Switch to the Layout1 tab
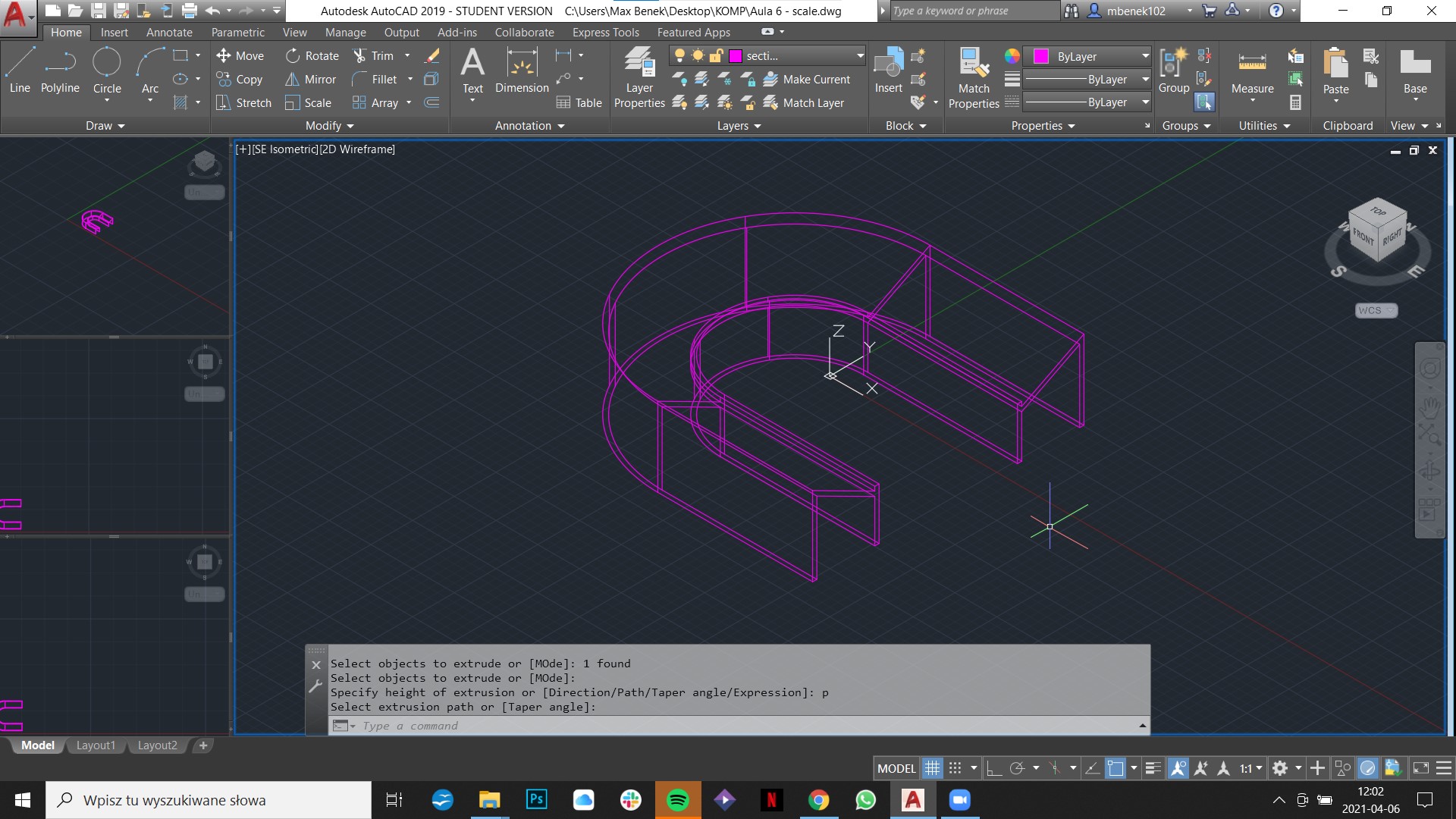 point(96,745)
